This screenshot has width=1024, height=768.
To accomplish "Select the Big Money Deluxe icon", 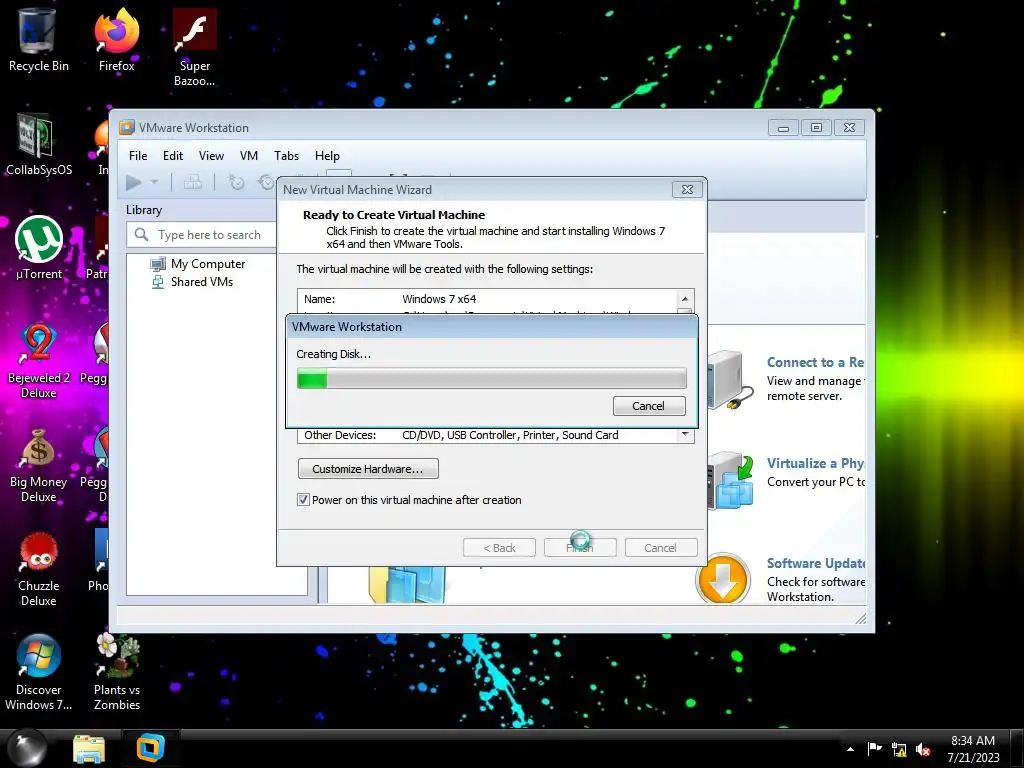I will point(39,464).
